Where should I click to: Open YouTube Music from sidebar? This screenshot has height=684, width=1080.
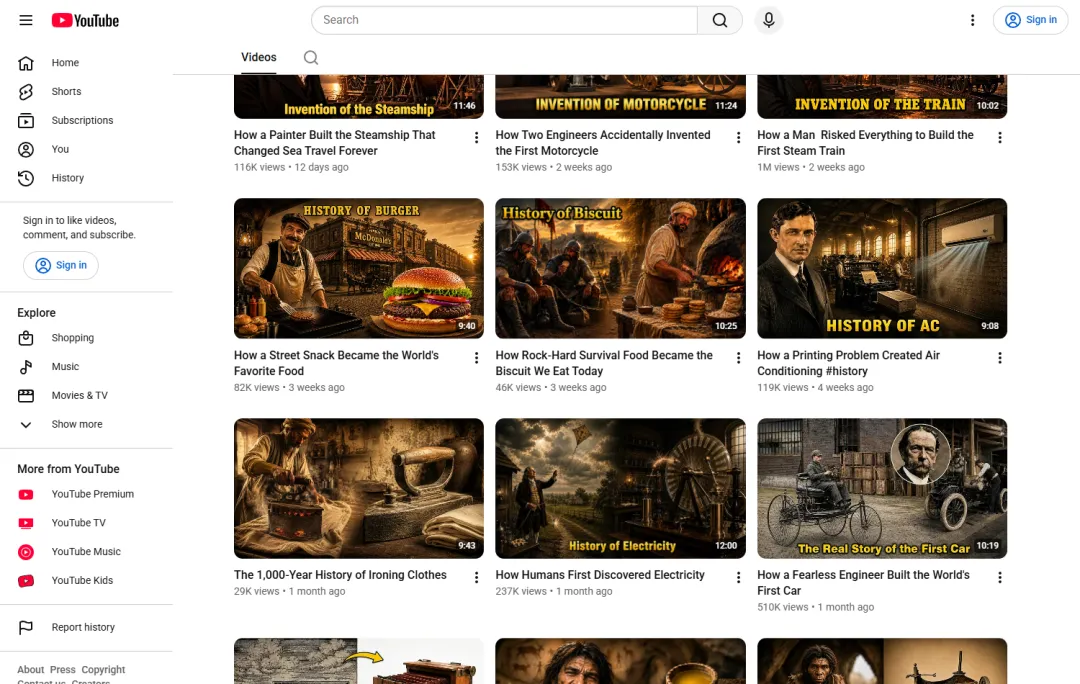[86, 552]
